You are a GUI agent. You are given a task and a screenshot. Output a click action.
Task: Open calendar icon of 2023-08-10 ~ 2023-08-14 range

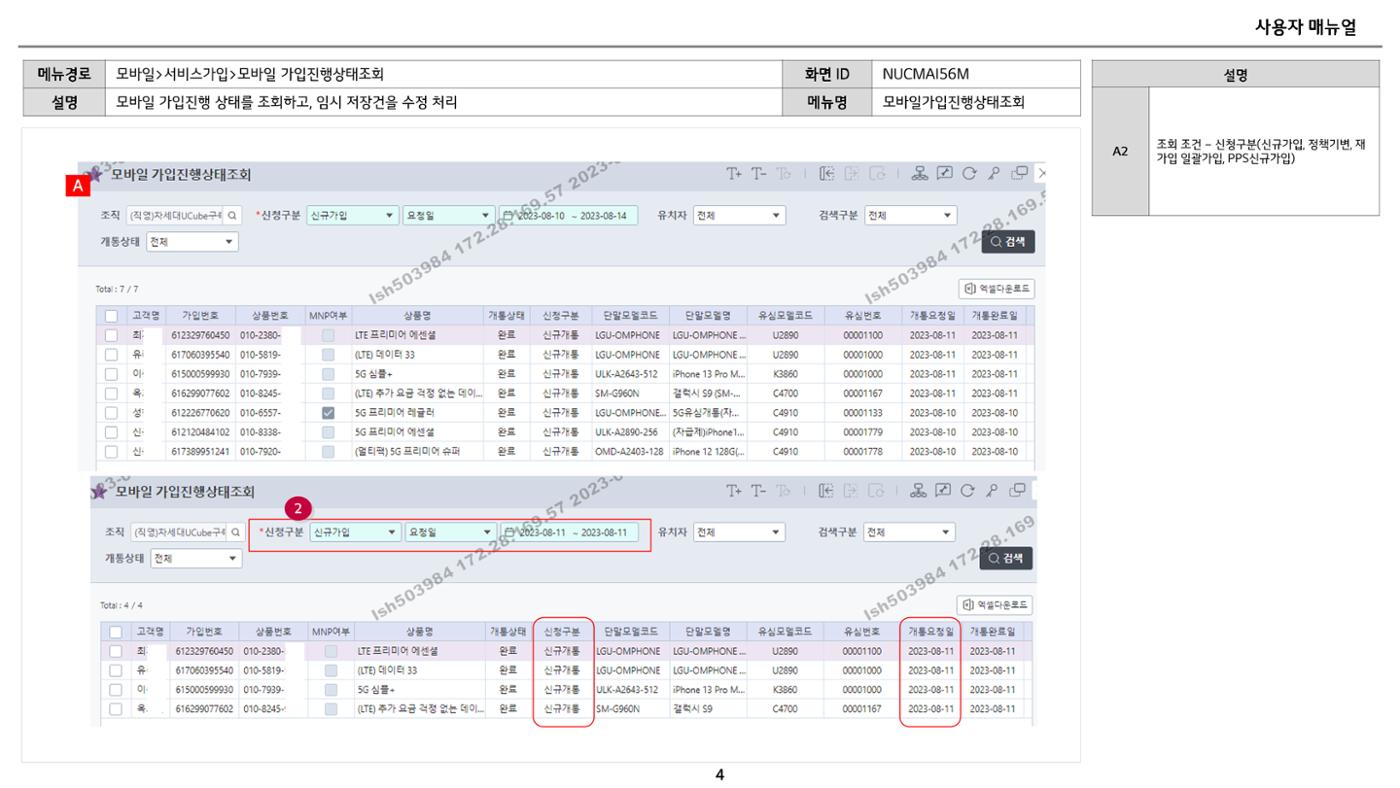tap(510, 215)
